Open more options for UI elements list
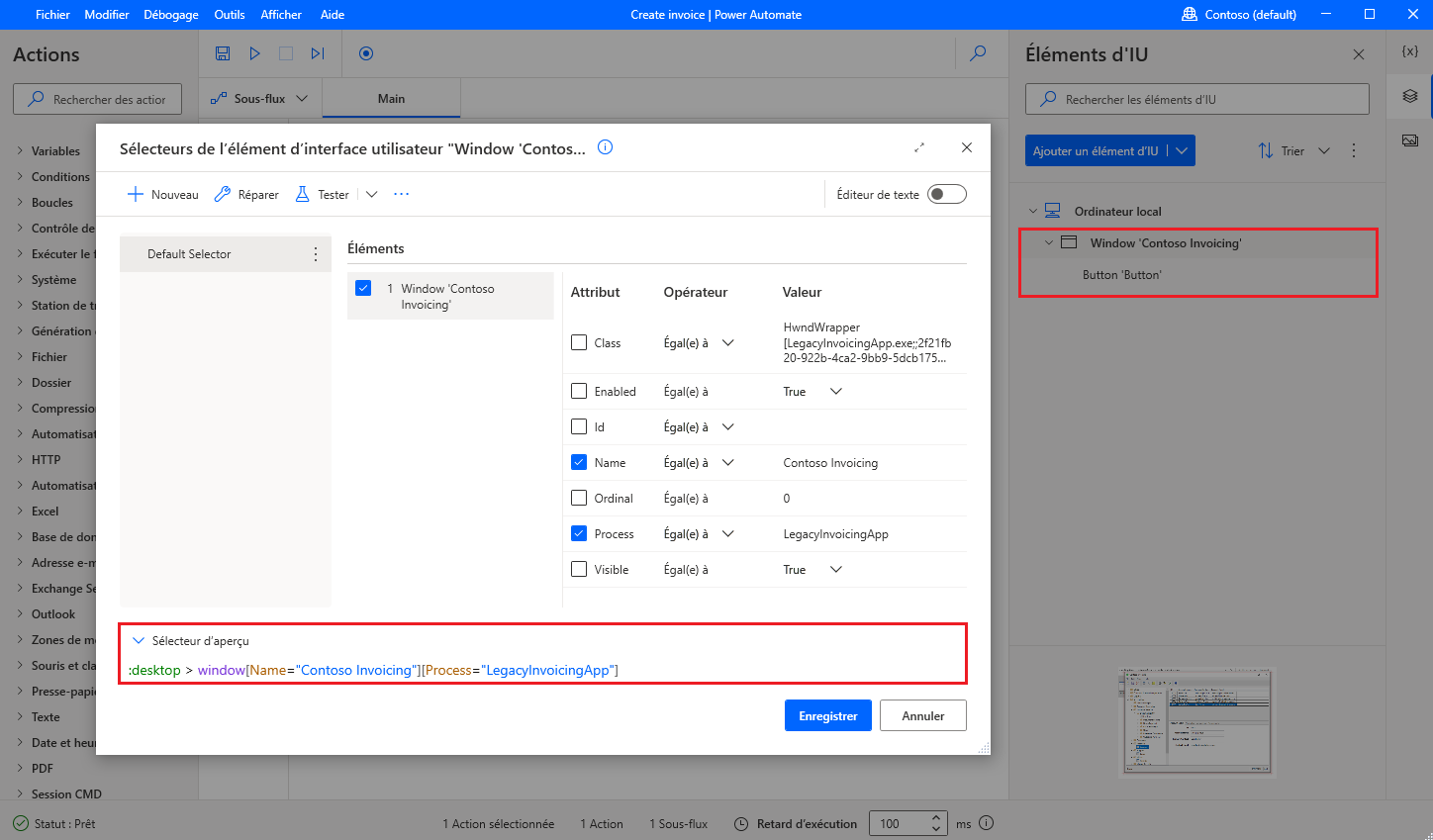 1354,150
